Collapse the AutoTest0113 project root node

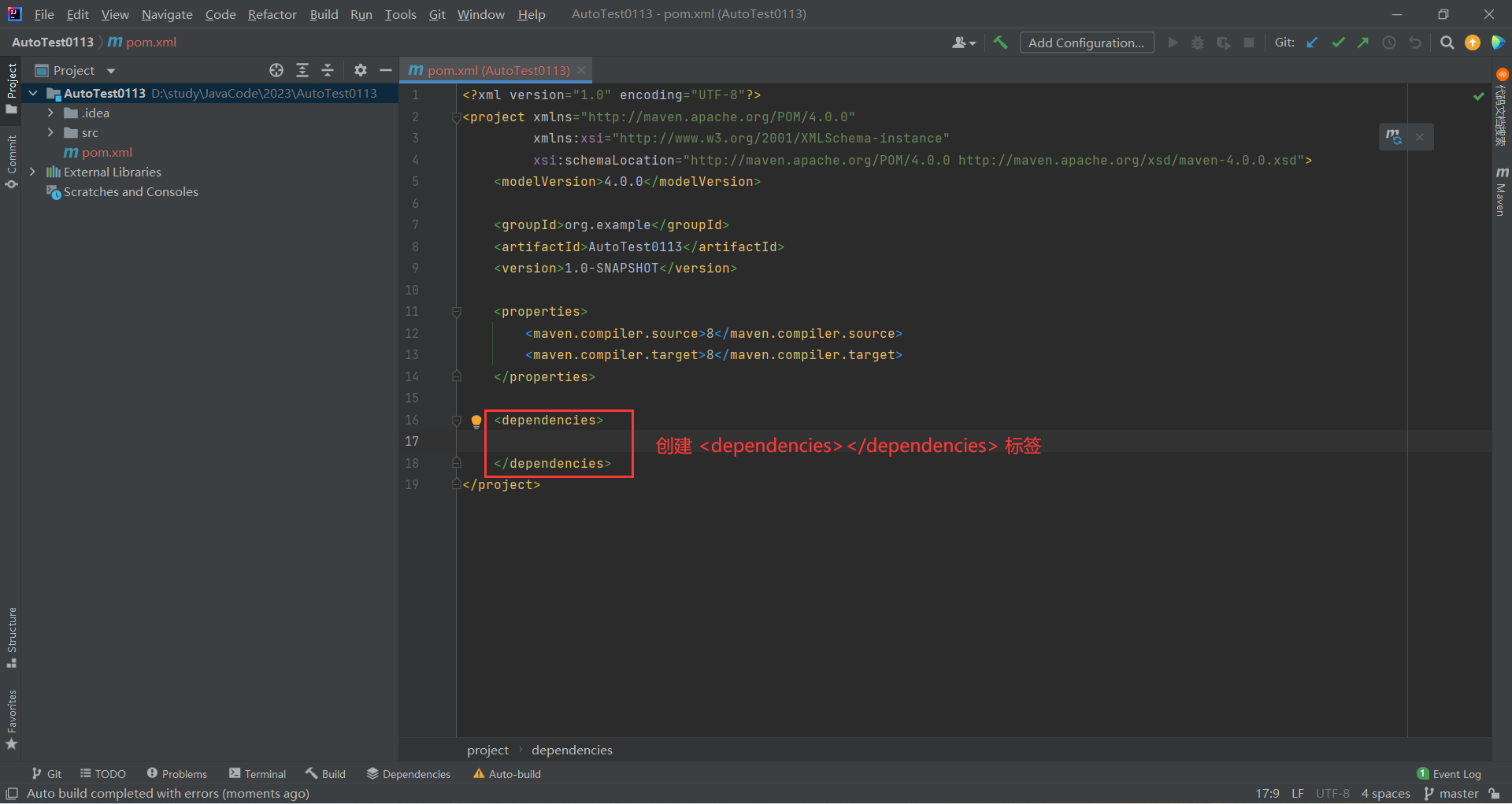click(x=33, y=94)
